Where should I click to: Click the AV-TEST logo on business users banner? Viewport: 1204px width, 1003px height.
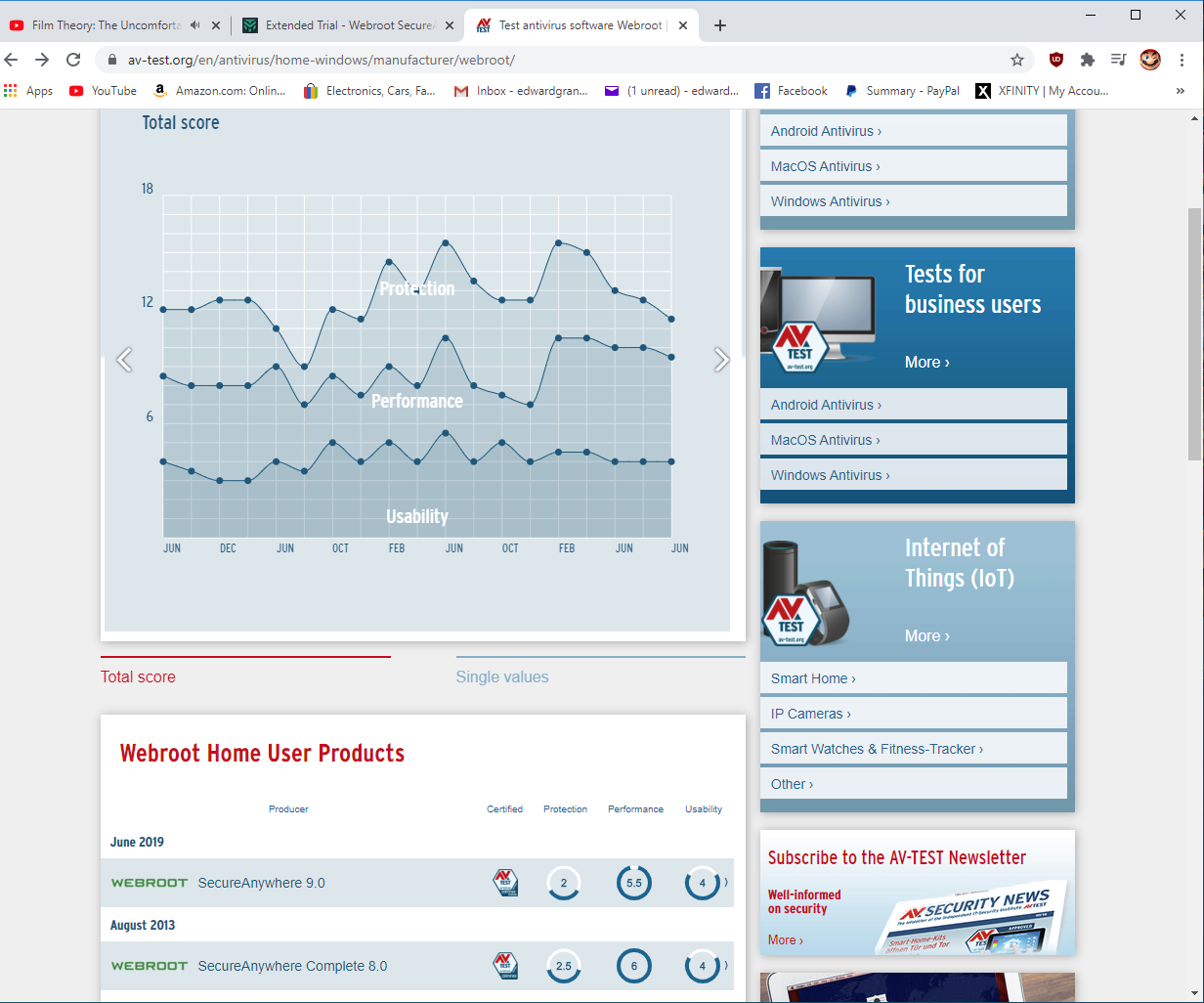[800, 345]
